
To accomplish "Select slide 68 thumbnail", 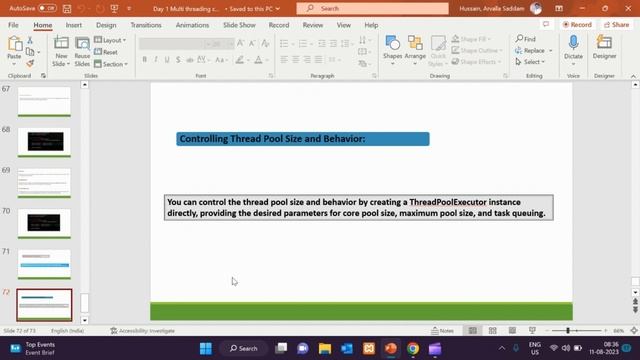I will (44, 142).
